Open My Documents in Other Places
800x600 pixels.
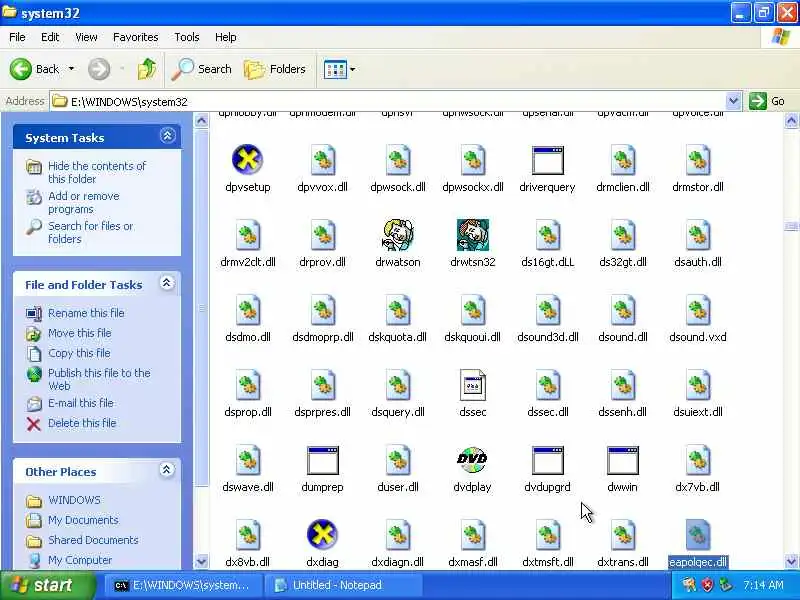click(x=83, y=520)
